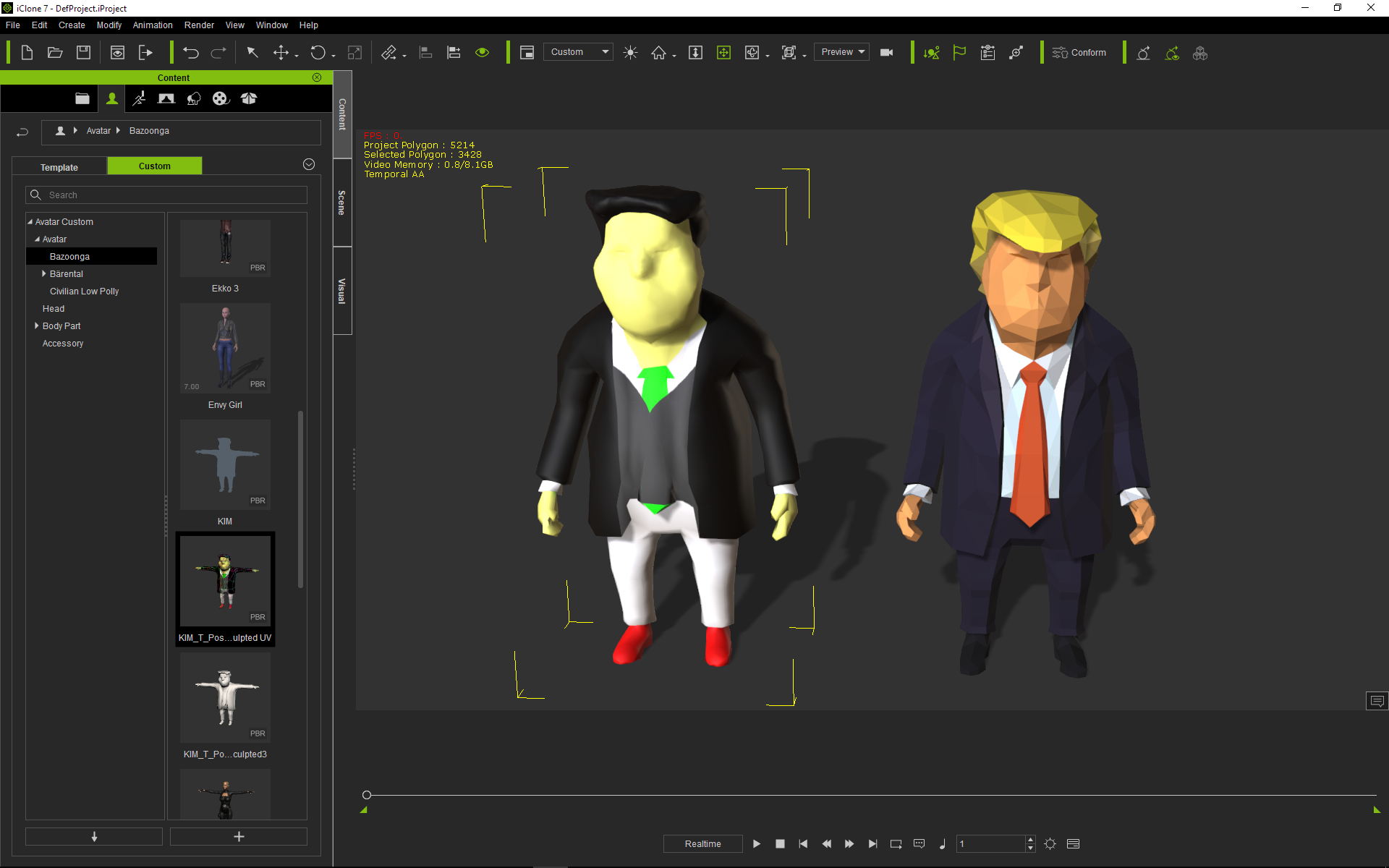
Task: Create a new project with New icon
Action: click(27, 53)
